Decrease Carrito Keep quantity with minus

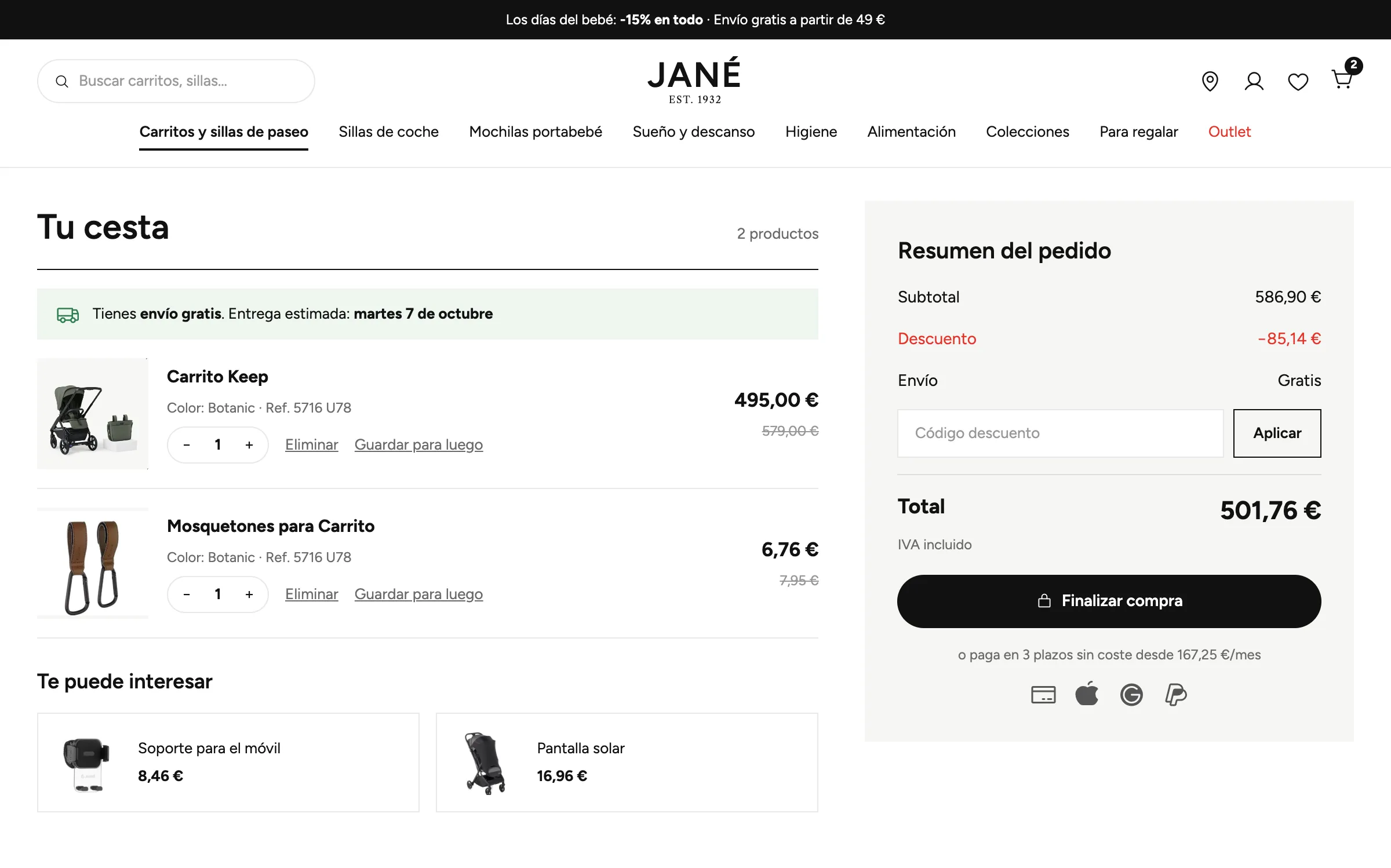pyautogui.click(x=187, y=445)
